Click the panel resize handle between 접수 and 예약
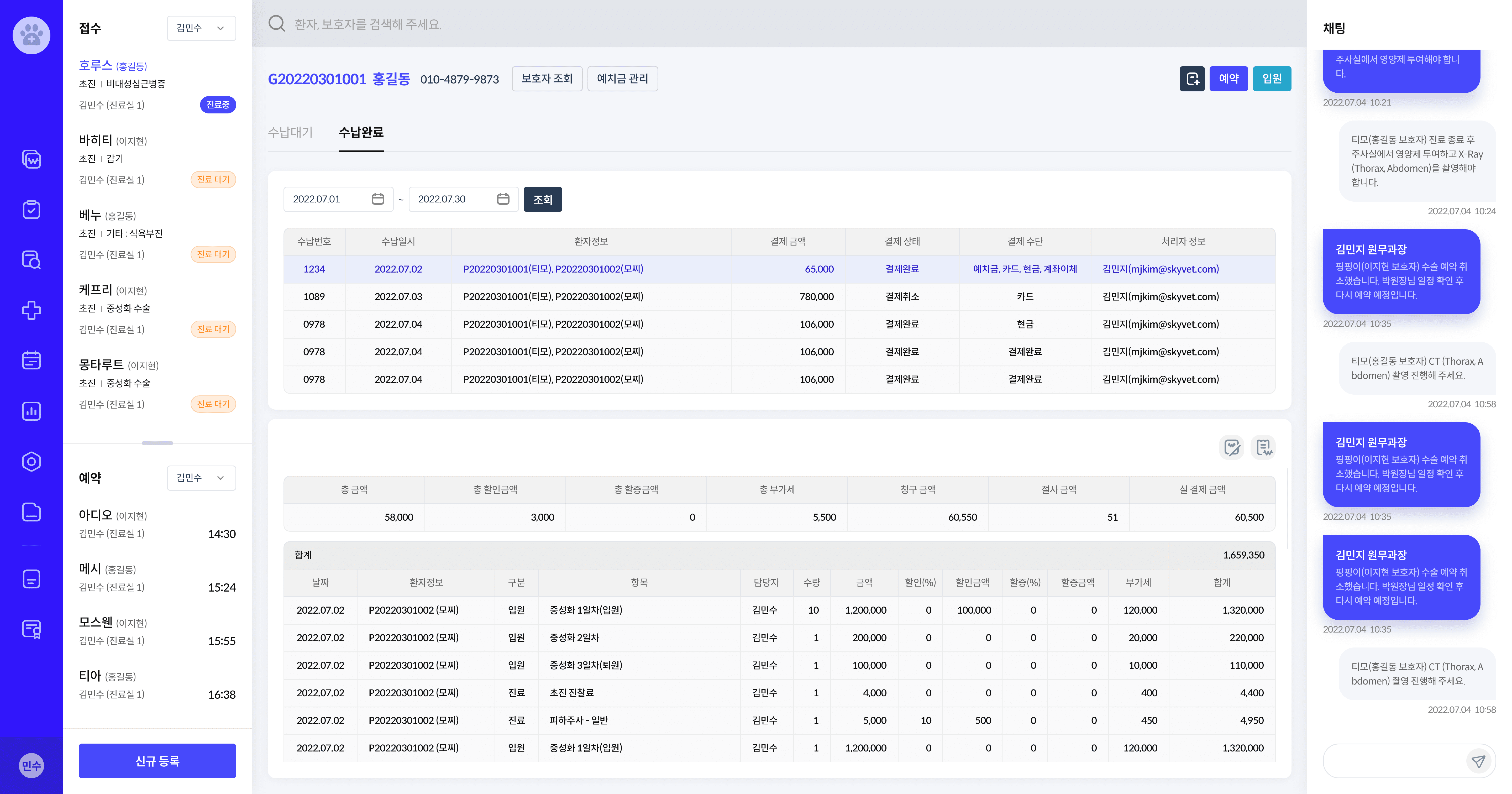The height and width of the screenshot is (794, 1512). pos(157,443)
